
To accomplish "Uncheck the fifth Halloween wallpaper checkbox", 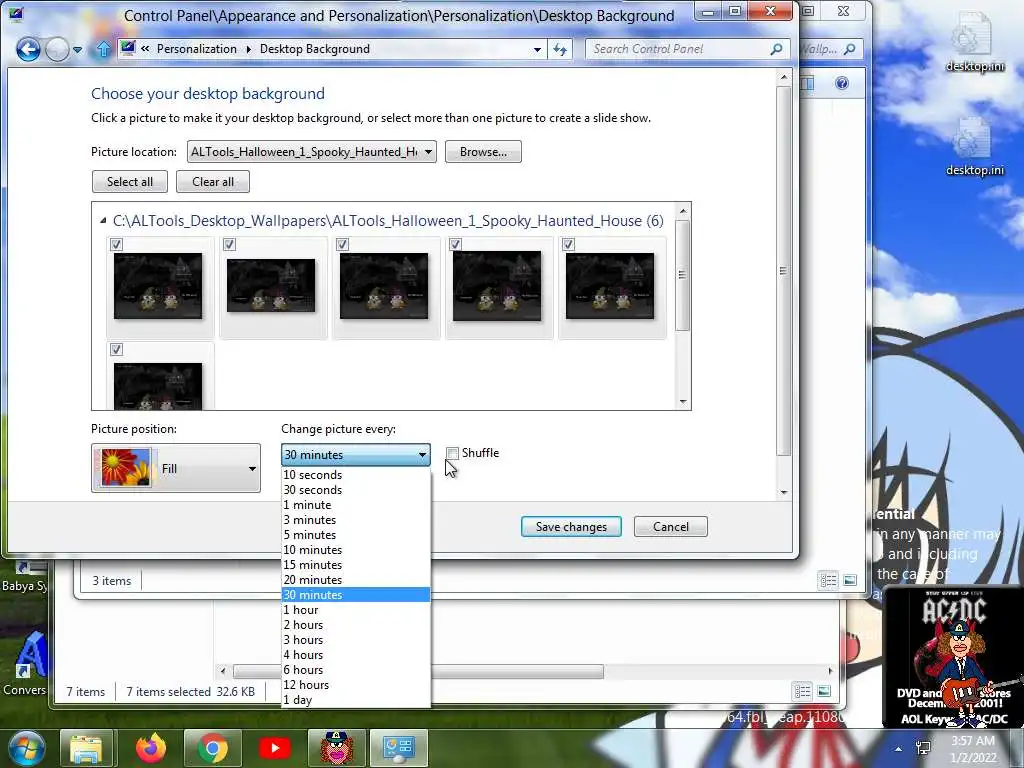I will tap(568, 244).
